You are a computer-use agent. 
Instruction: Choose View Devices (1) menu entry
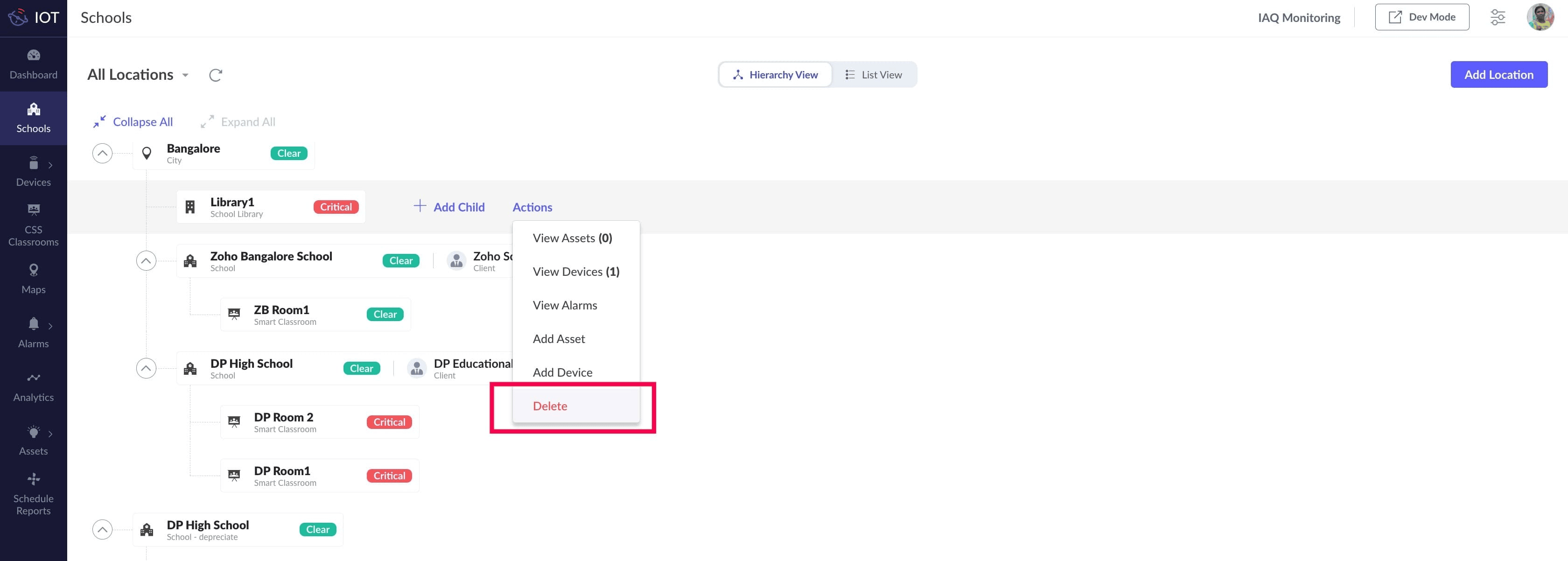click(x=576, y=271)
